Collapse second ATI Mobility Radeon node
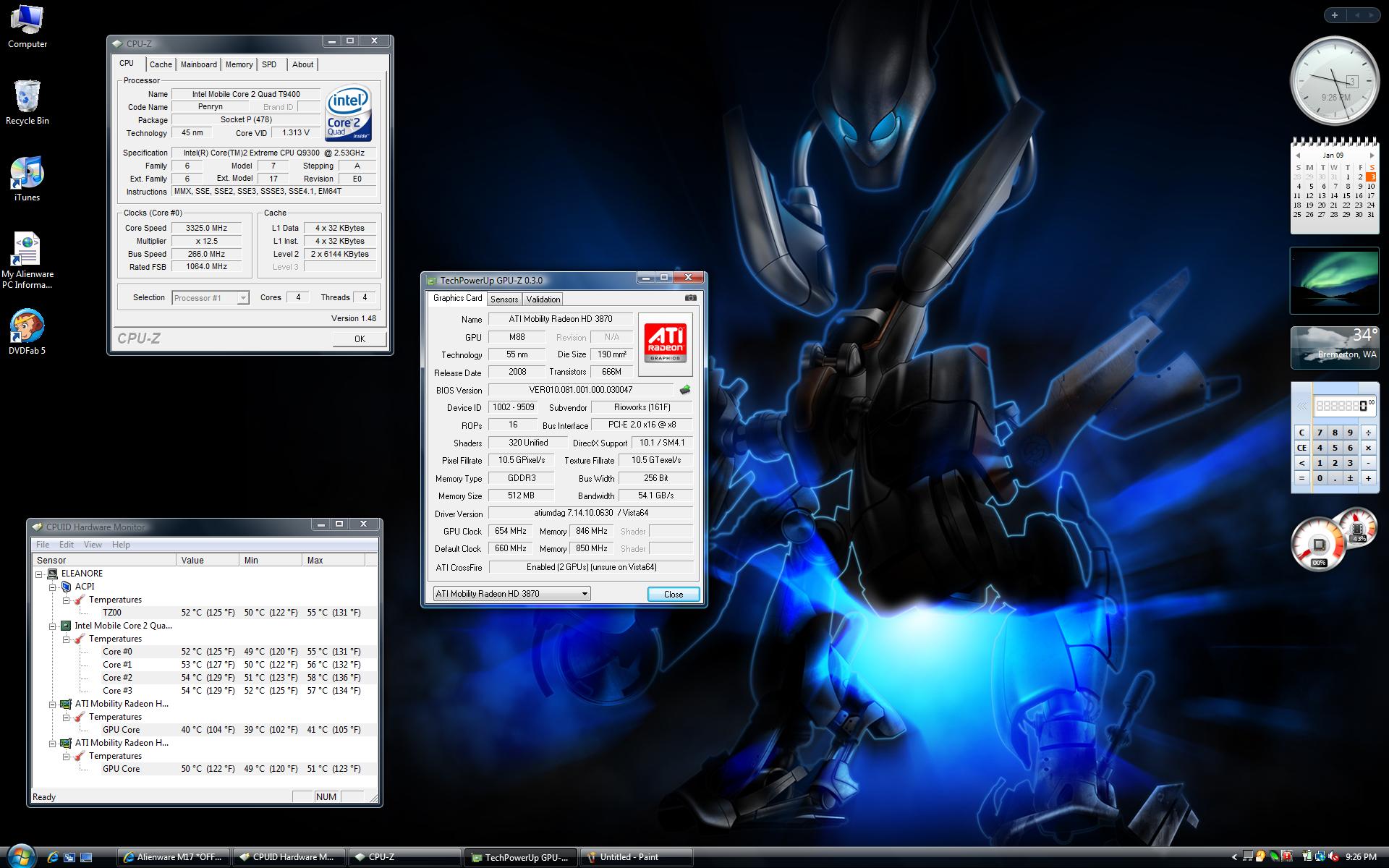The image size is (1389, 868). point(52,743)
